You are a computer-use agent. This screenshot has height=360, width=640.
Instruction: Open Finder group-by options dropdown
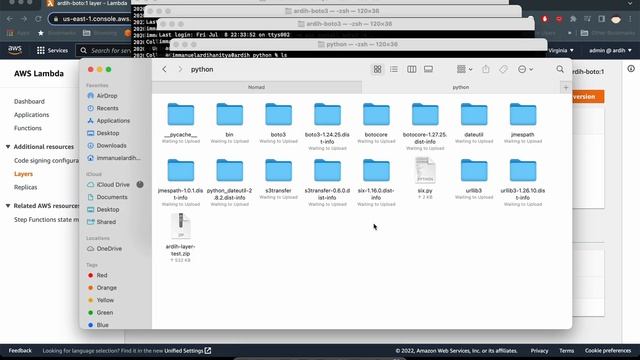click(464, 69)
